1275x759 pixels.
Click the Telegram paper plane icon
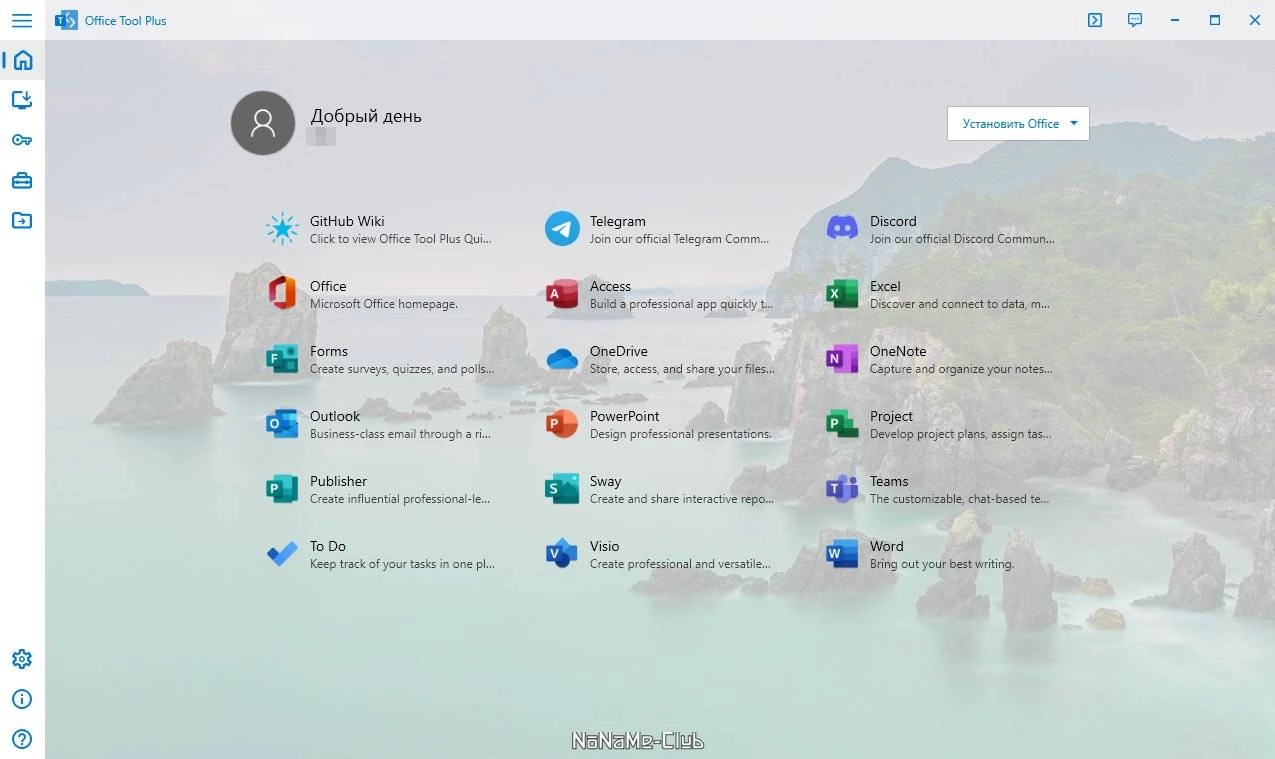point(562,229)
